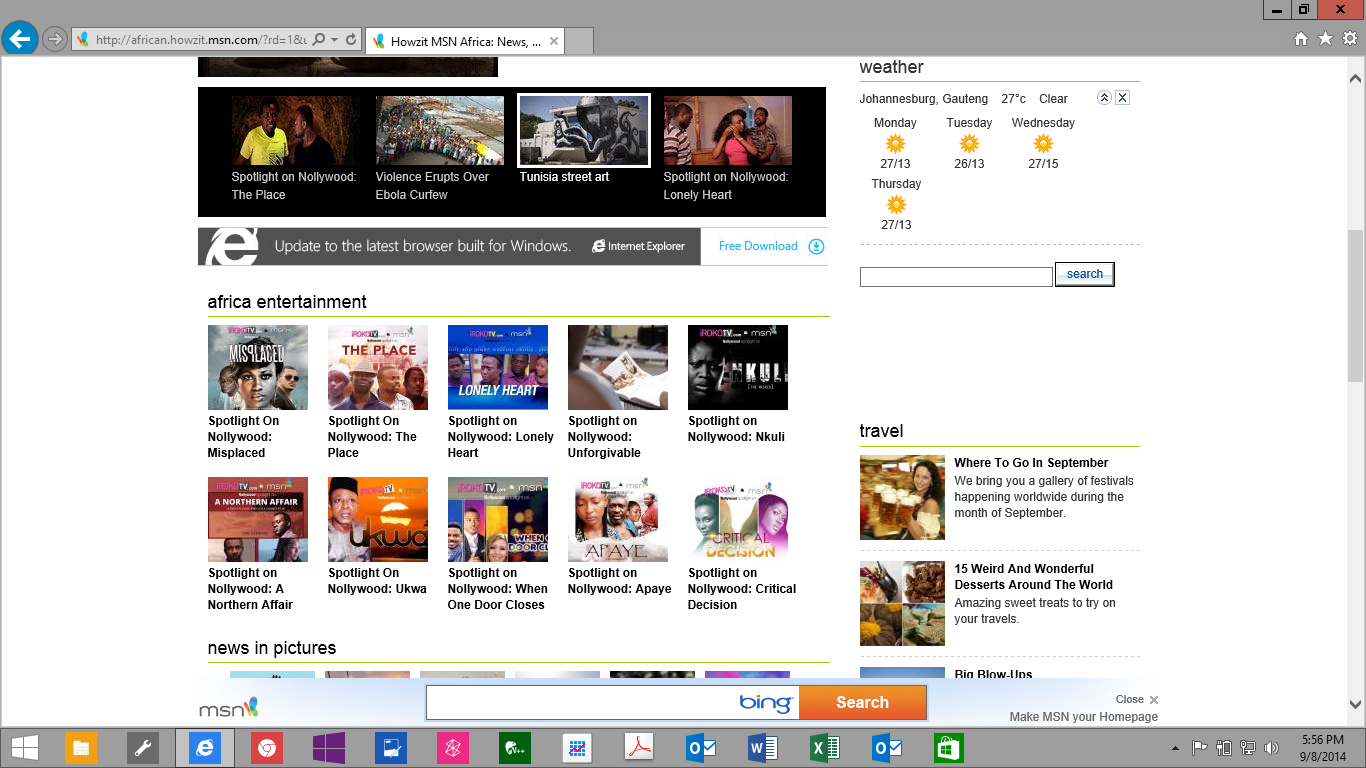Click the Action Center flag tray icon
The image size is (1366, 768).
1200,748
